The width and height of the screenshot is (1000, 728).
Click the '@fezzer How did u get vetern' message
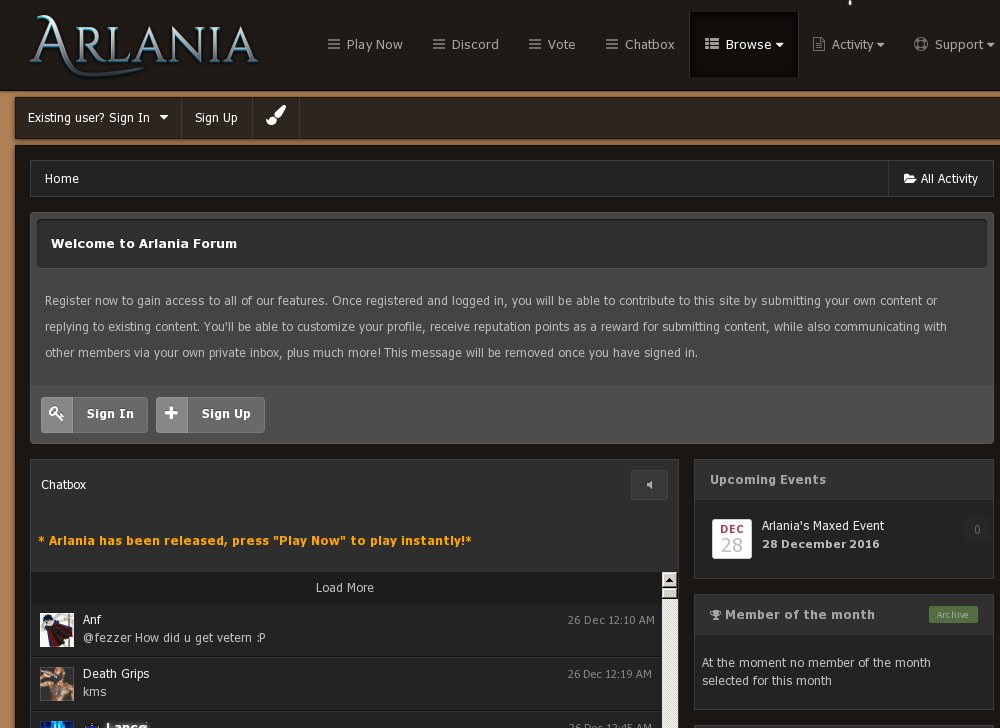coord(174,638)
